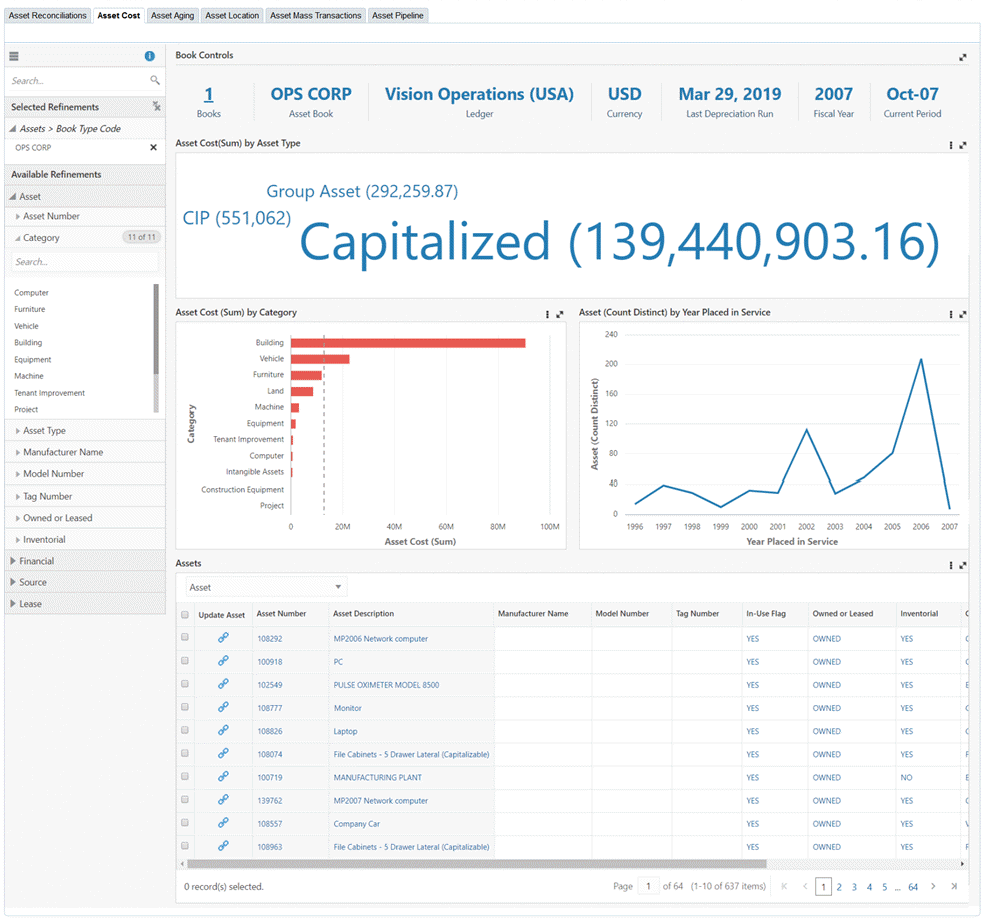This screenshot has width=982, height=921.
Task: Check the row for asset 108292
Action: pyautogui.click(x=185, y=637)
